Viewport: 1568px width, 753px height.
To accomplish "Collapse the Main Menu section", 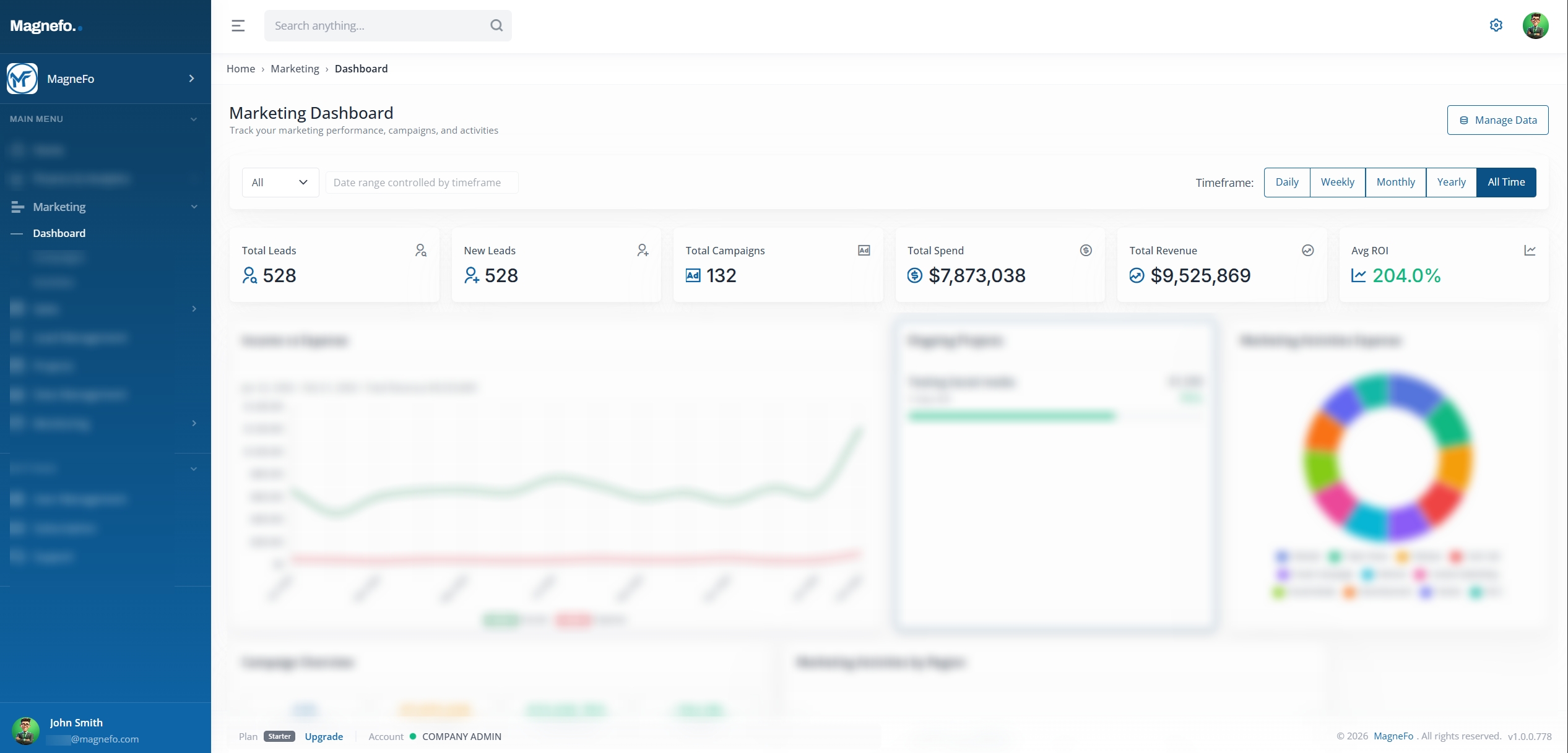I will point(193,119).
